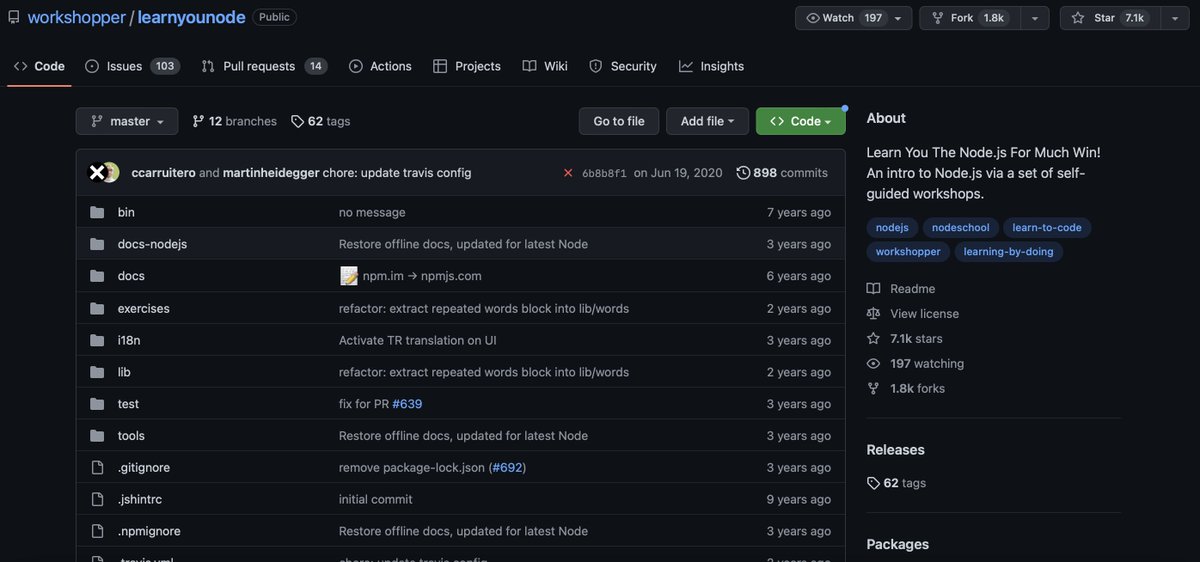Screen dimensions: 1200x562
Task: Click the Go to file button
Action: point(619,121)
